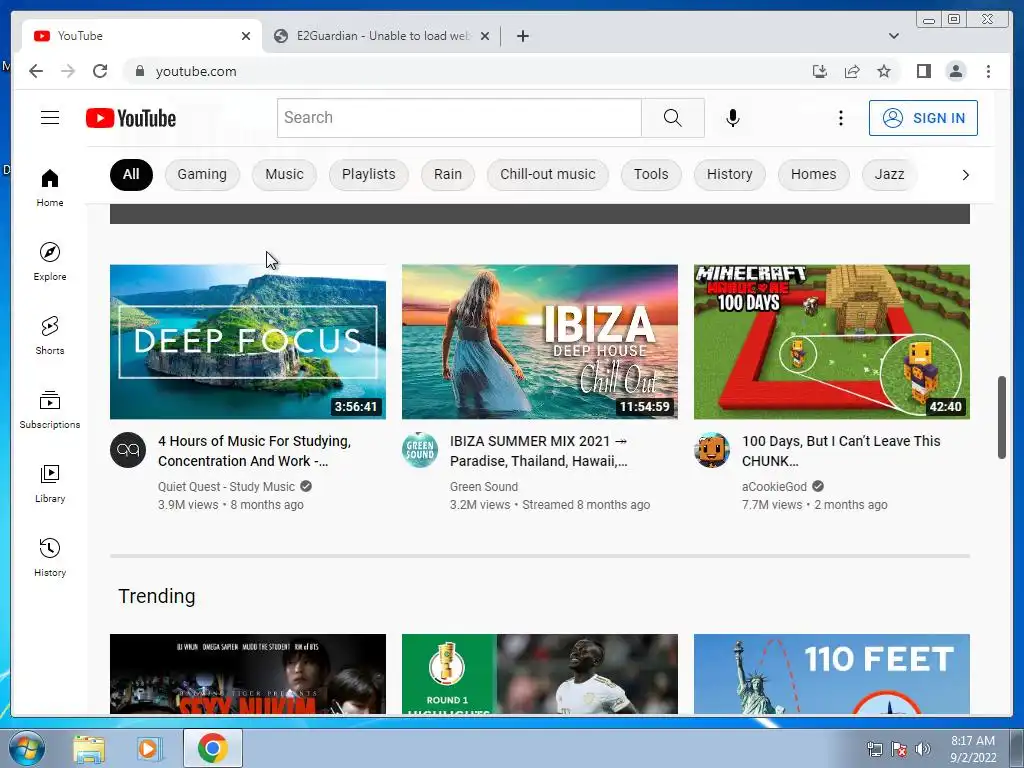The image size is (1024, 768).
Task: Open Shorts in sidebar
Action: coord(50,336)
